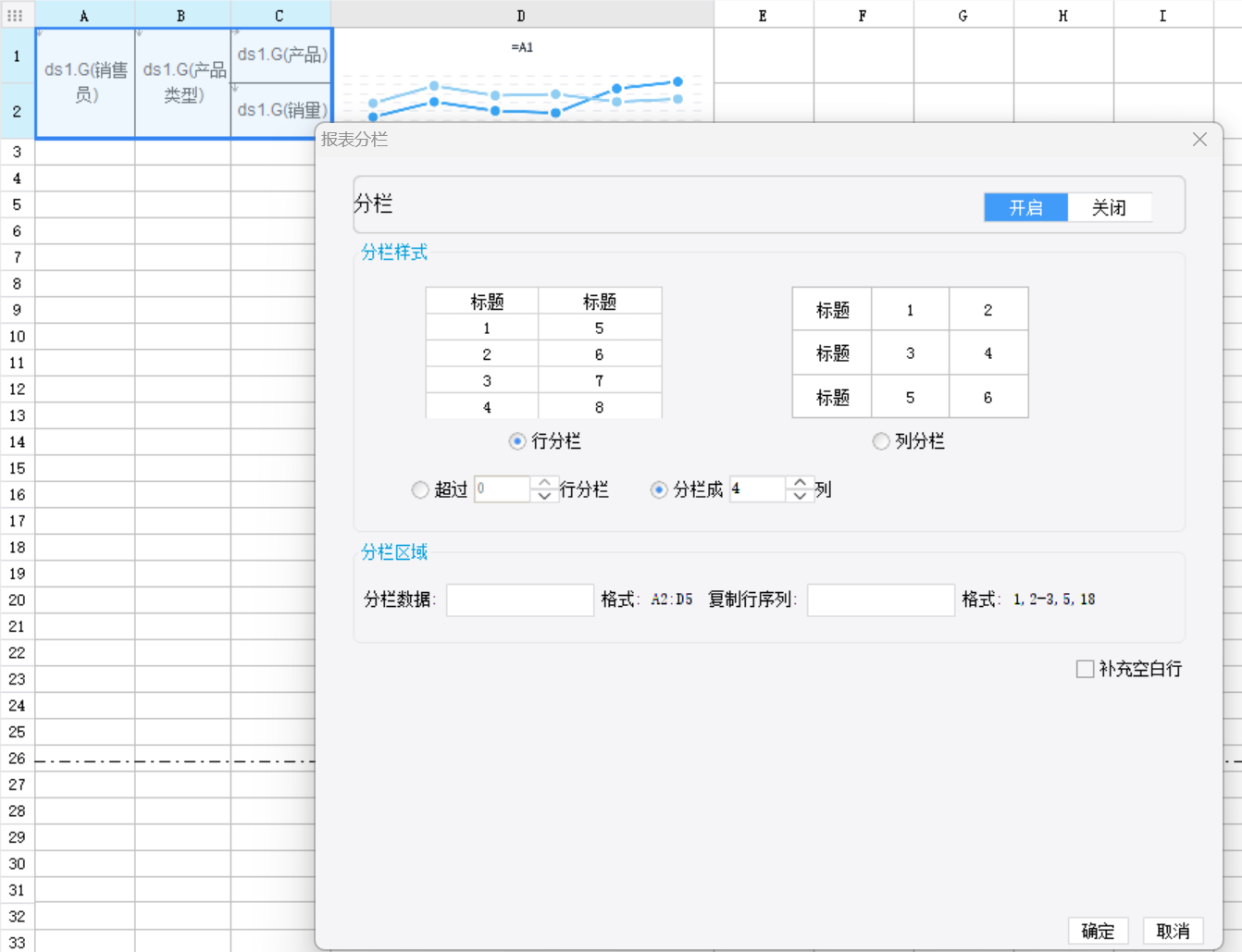Turn on 分栏 with 开启
Screen dimensions: 1242x952
(x=1025, y=207)
